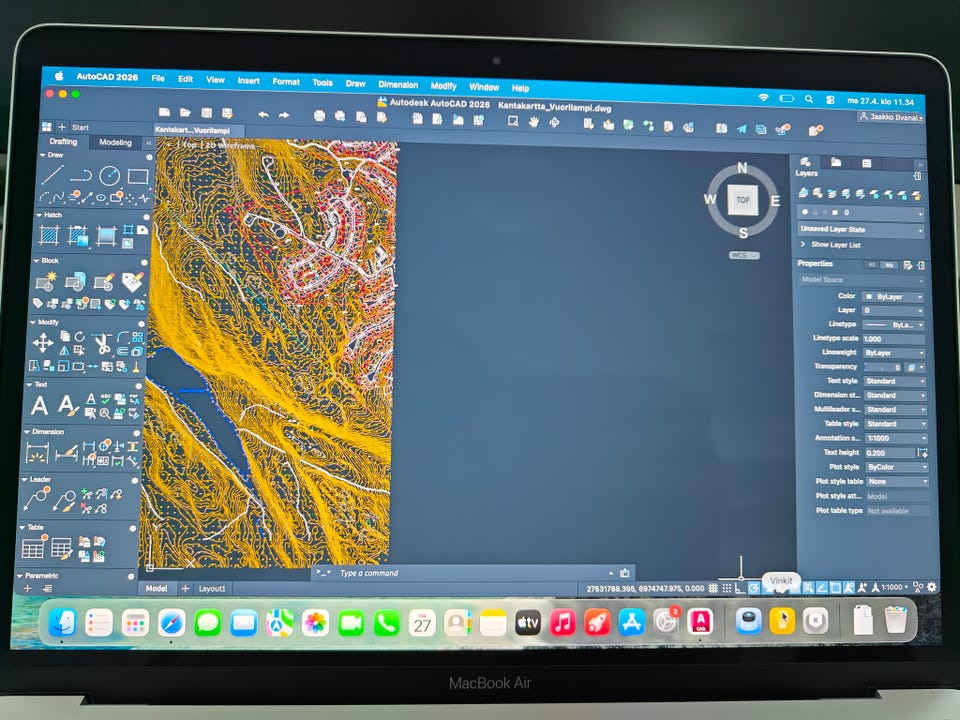Image resolution: width=960 pixels, height=720 pixels.
Task: Collapse the Hatch panel section
Action: (x=39, y=215)
